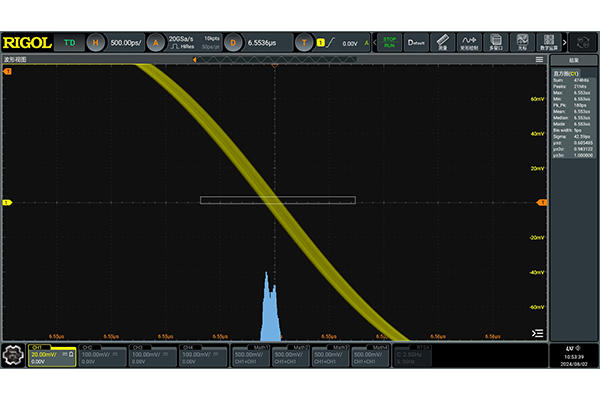Open acquisition settings (A) icon
600x400 pixels.
(x=155, y=43)
